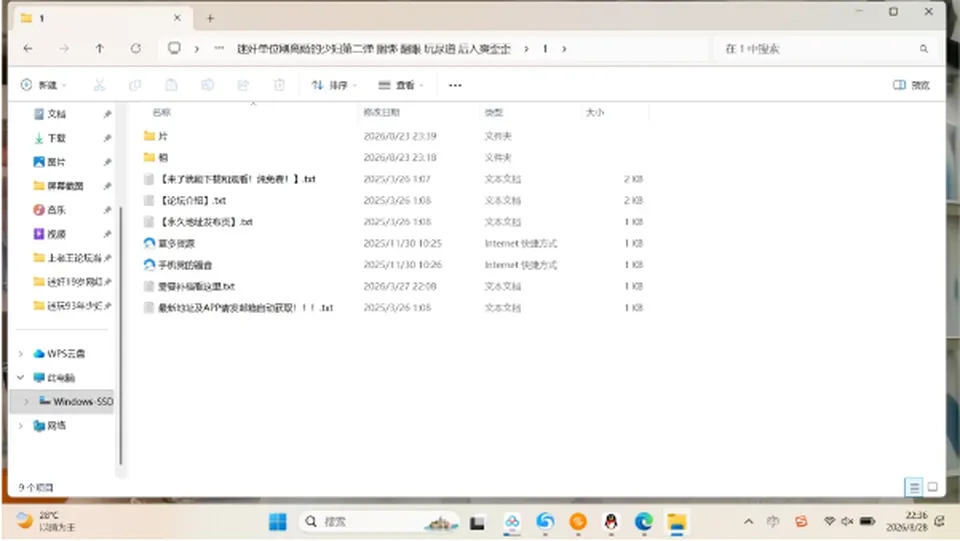The image size is (960, 541).
Task: Open the 文档 Documents quick access item
Action: [57, 114]
